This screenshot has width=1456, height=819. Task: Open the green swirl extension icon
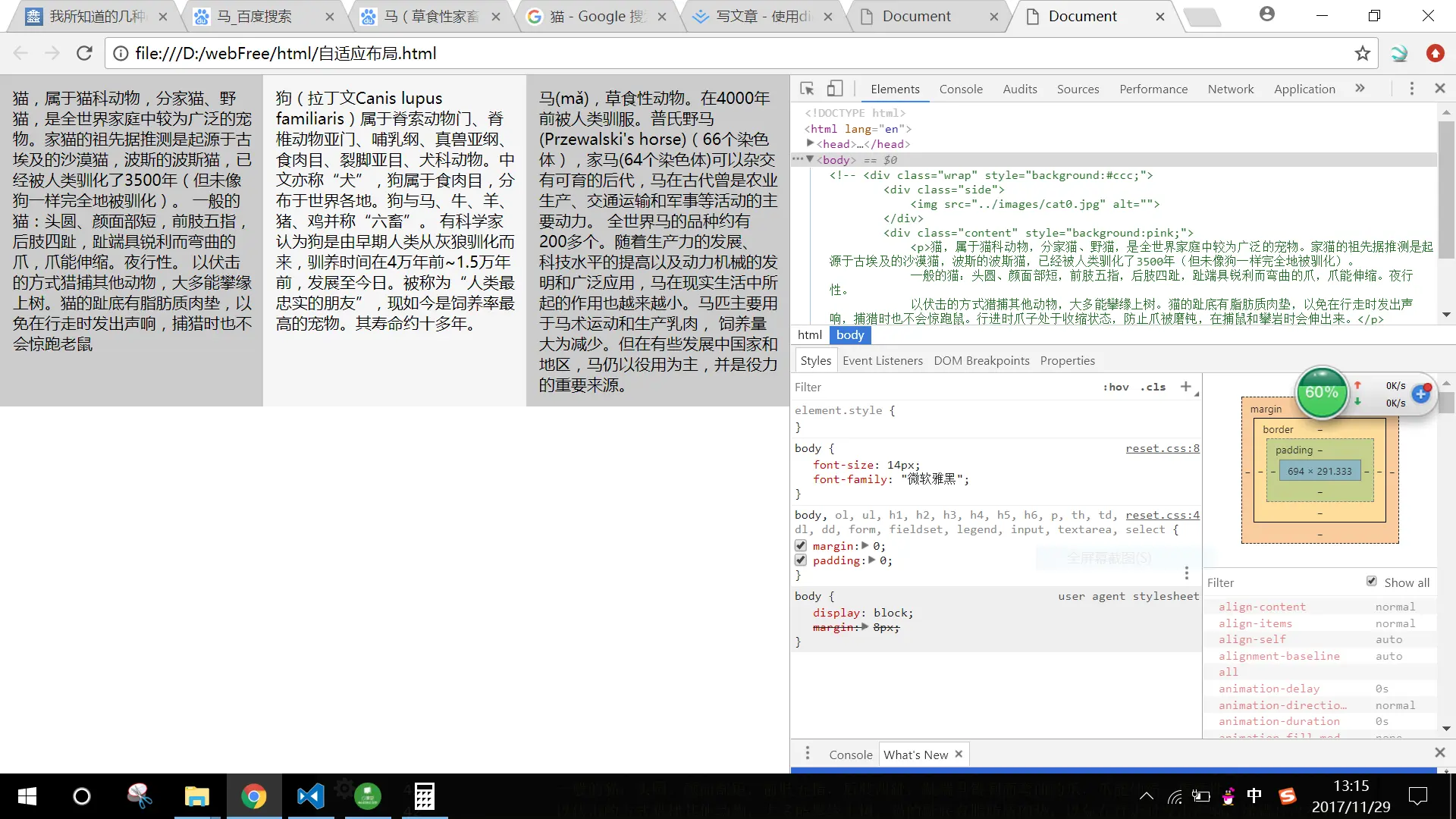[x=1399, y=53]
